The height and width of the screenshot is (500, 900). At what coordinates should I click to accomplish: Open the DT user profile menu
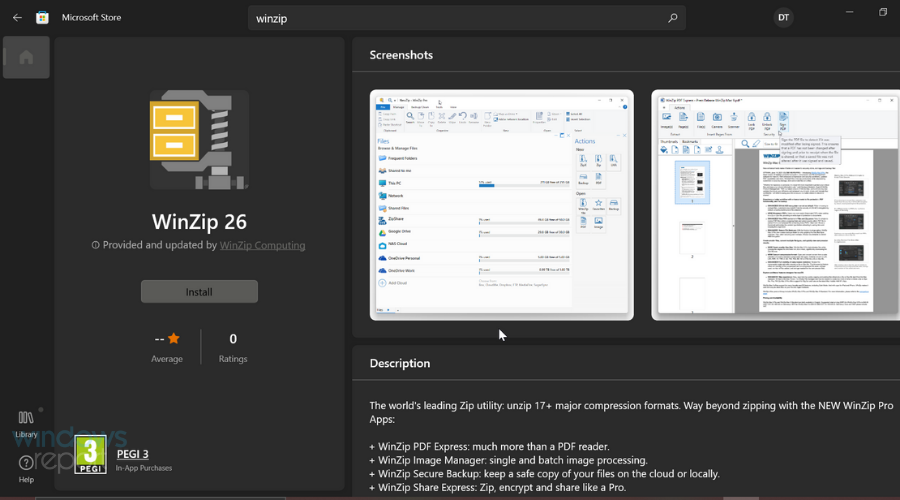(783, 17)
